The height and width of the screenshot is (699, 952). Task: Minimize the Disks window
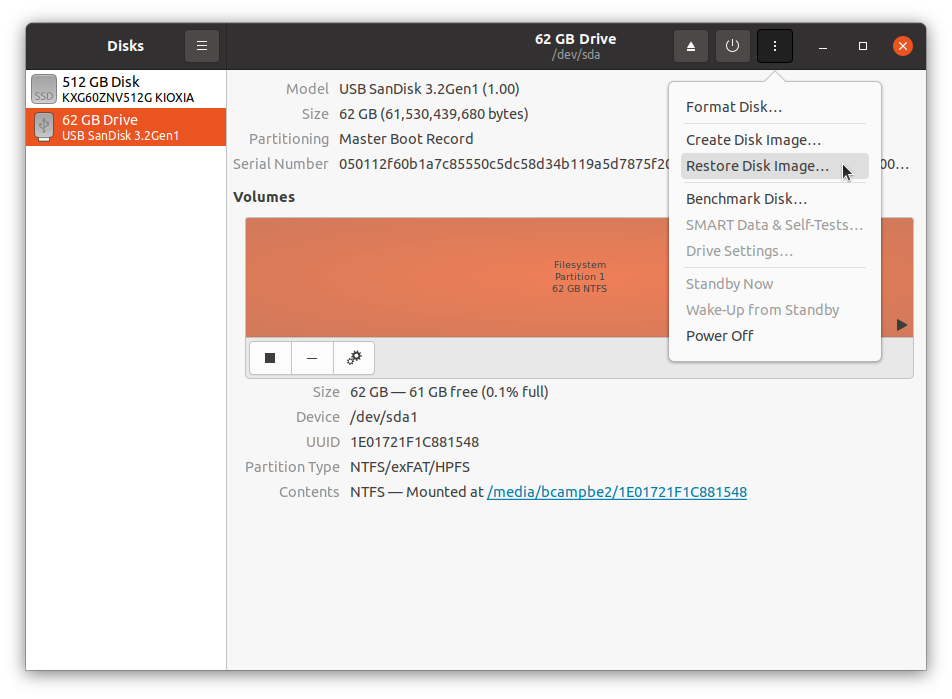[823, 46]
